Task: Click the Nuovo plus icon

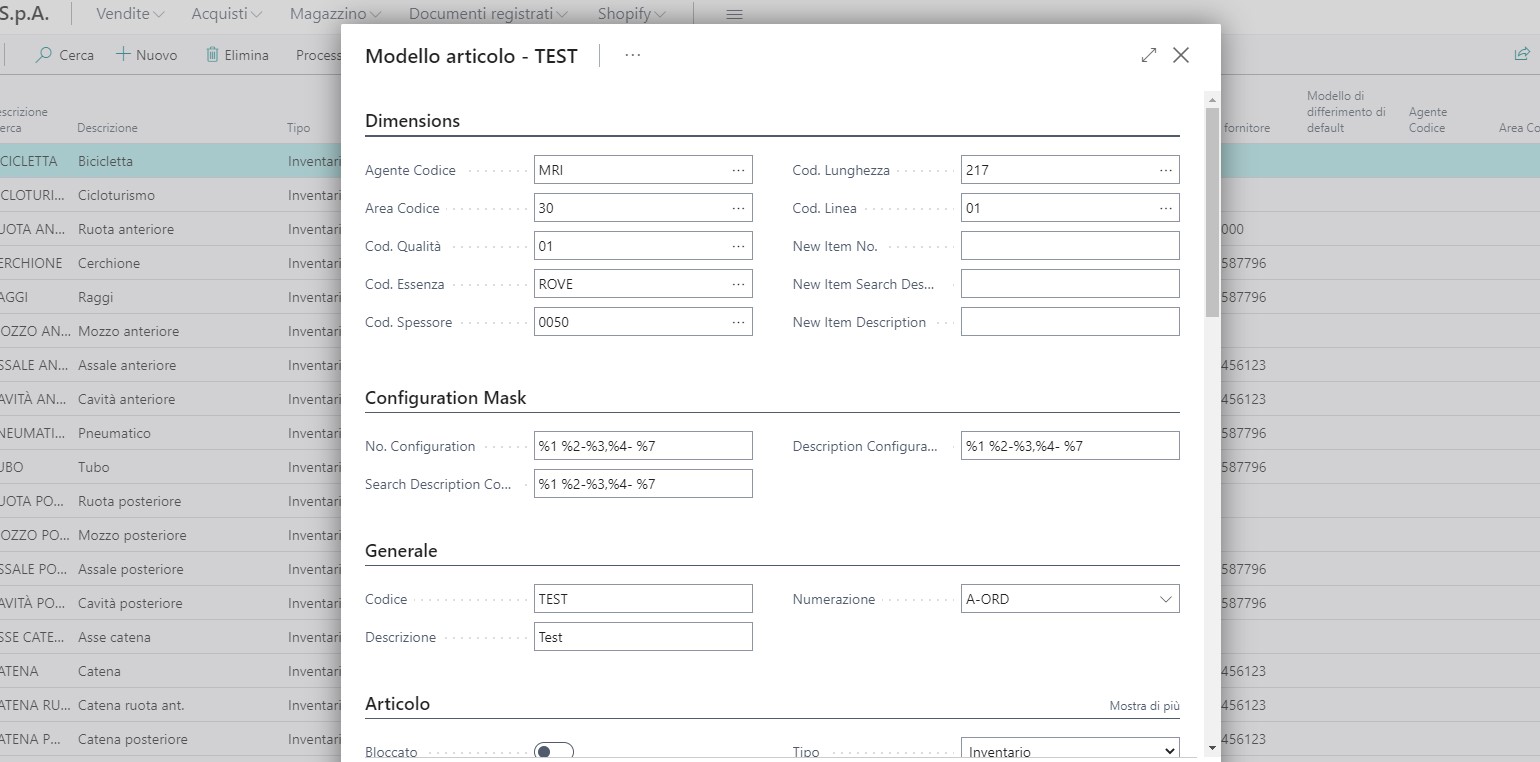Action: coord(124,55)
